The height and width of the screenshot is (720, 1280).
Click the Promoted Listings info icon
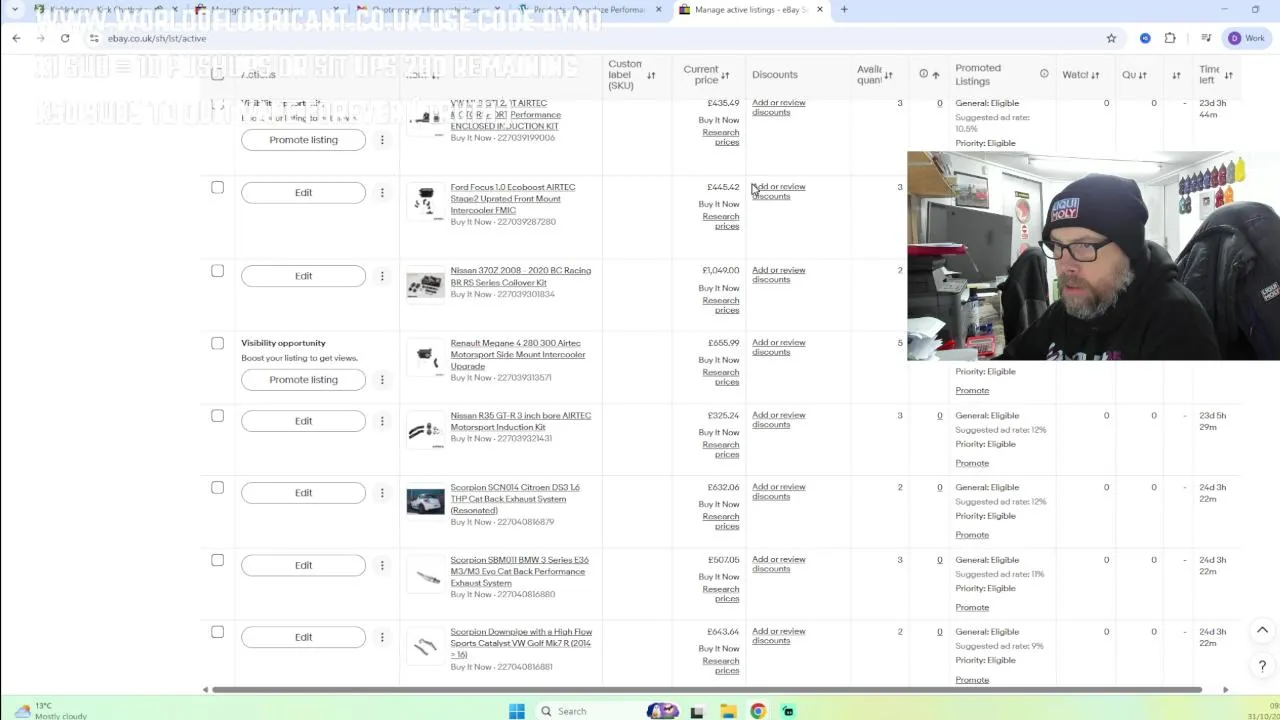(x=1044, y=74)
